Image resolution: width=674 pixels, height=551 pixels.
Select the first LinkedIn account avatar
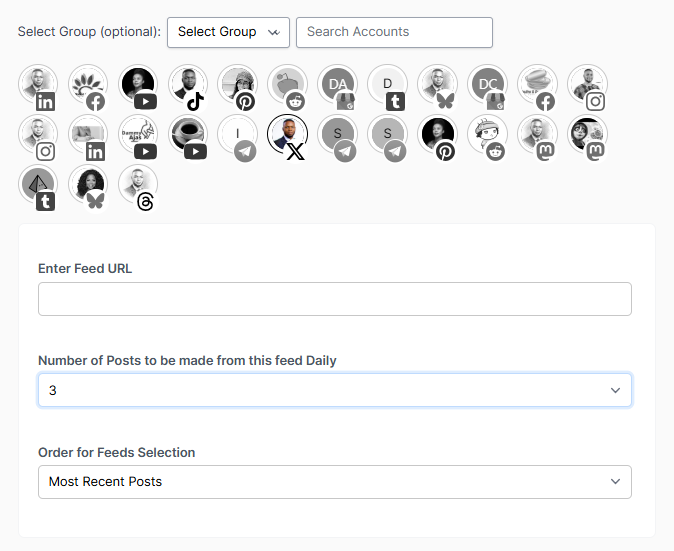38,84
